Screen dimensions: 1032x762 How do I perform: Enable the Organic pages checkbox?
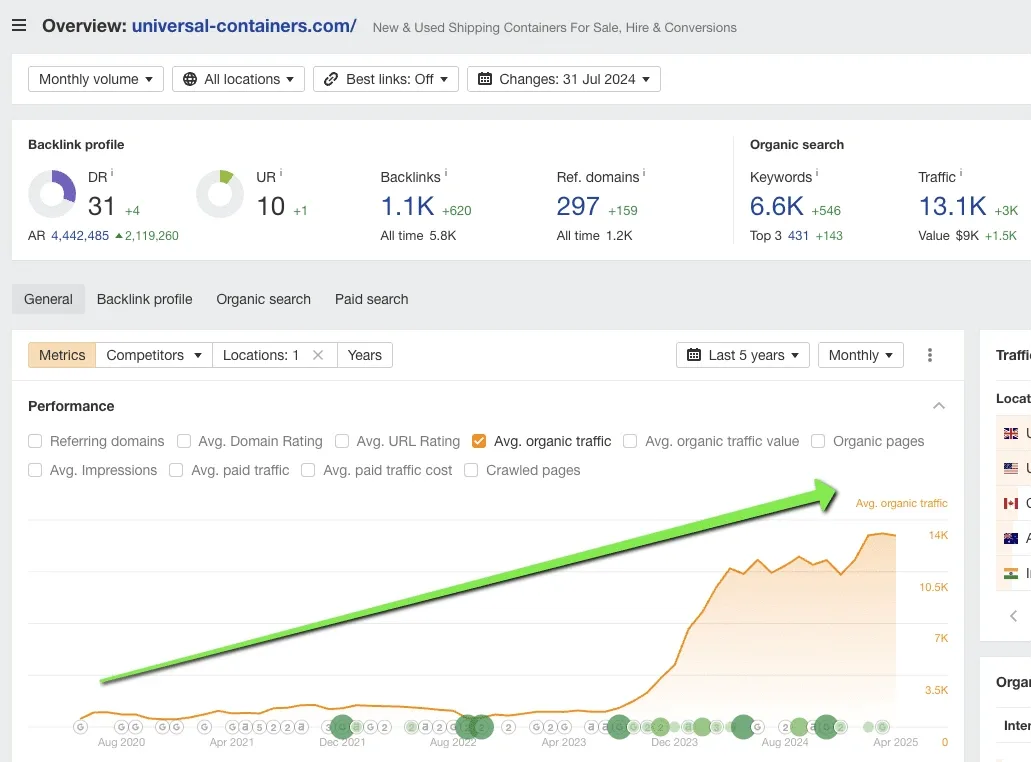818,441
